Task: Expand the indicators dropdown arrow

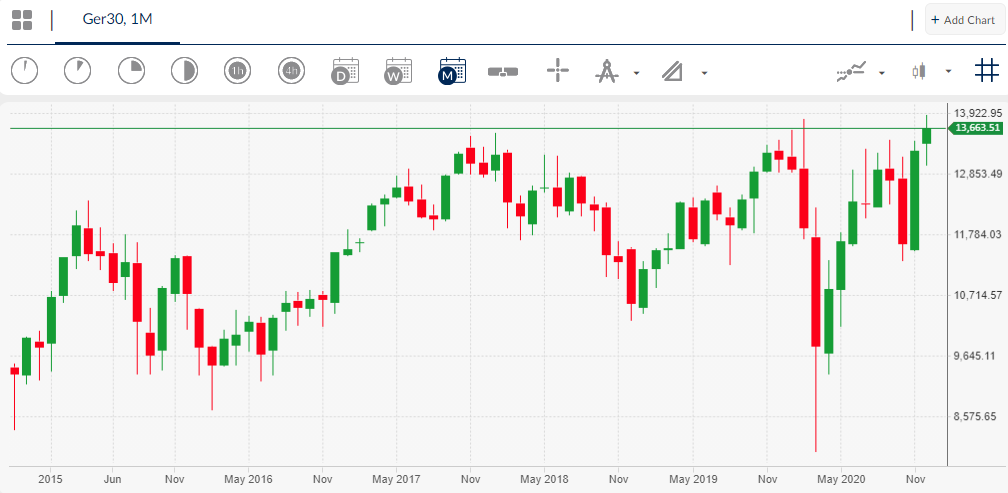Action: 882,73
